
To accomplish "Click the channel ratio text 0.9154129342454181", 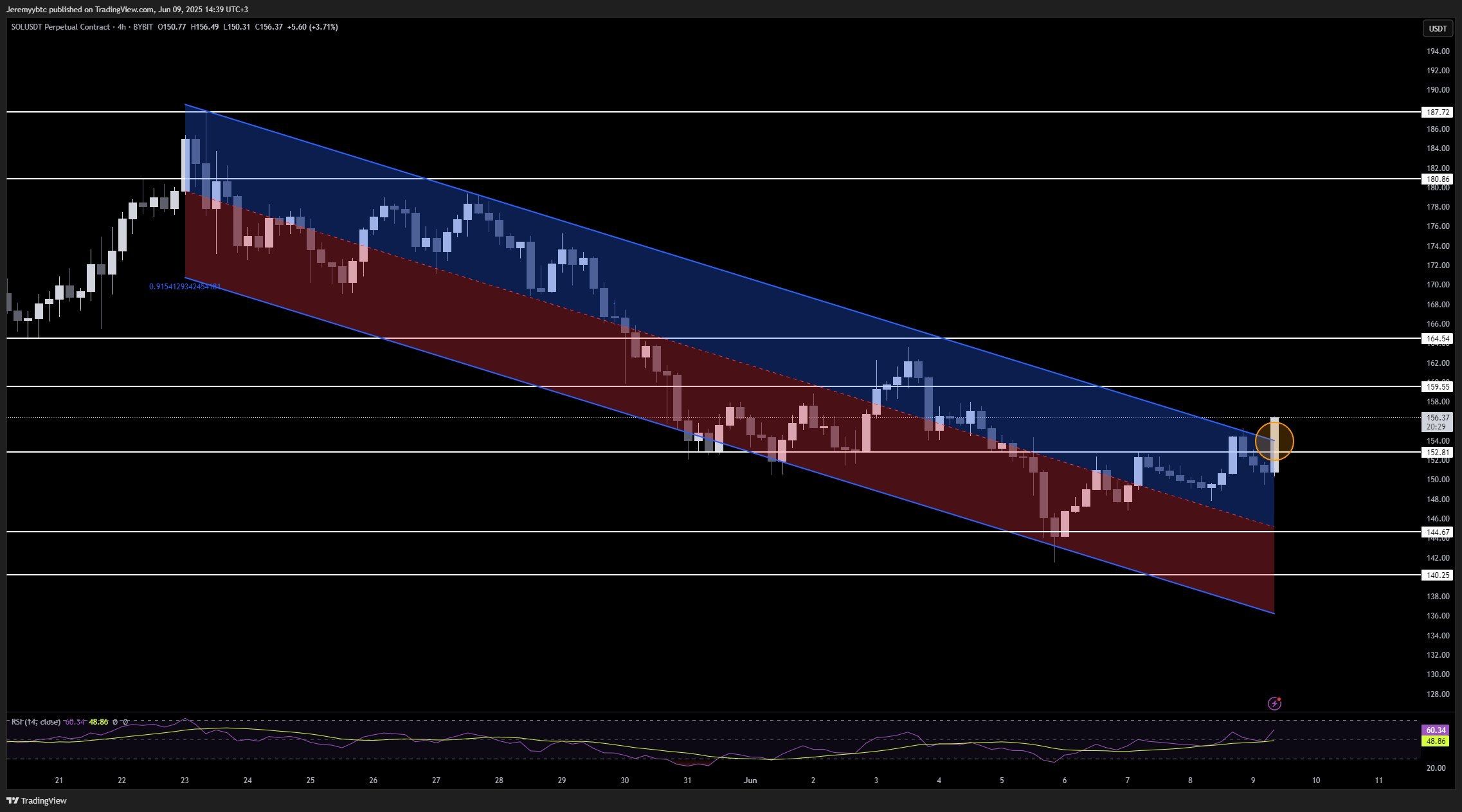I will coord(185,287).
